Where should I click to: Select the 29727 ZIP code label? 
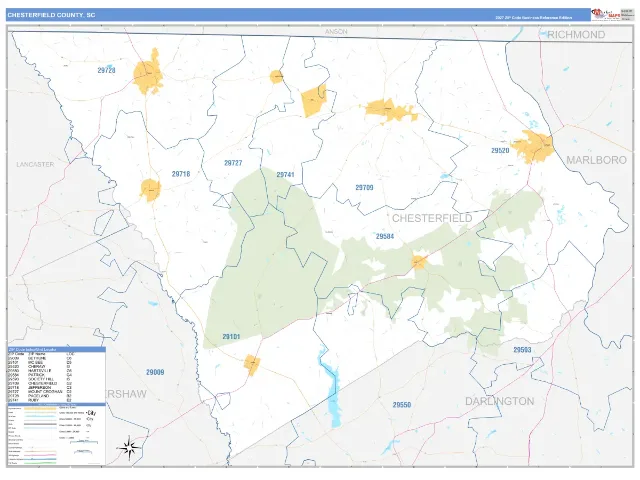coord(233,163)
